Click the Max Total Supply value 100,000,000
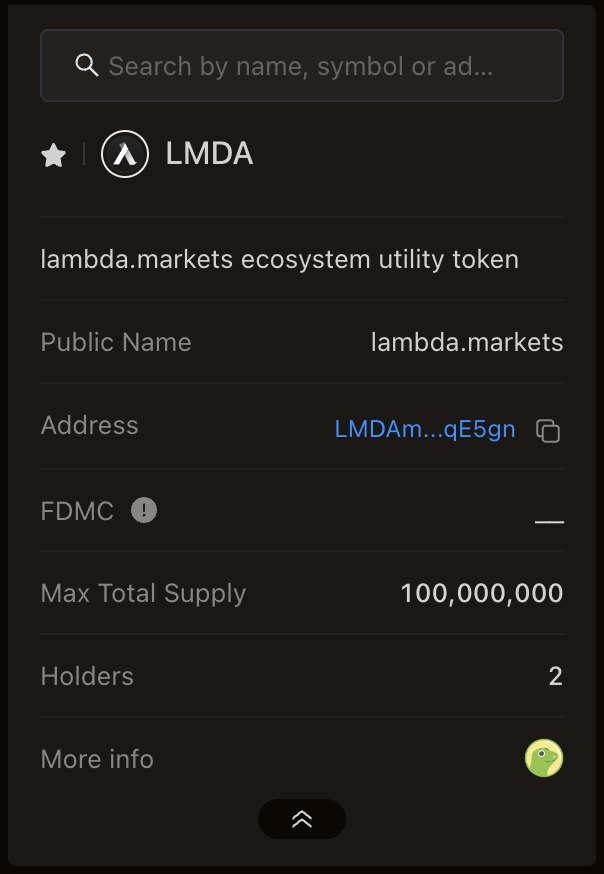 (x=481, y=594)
